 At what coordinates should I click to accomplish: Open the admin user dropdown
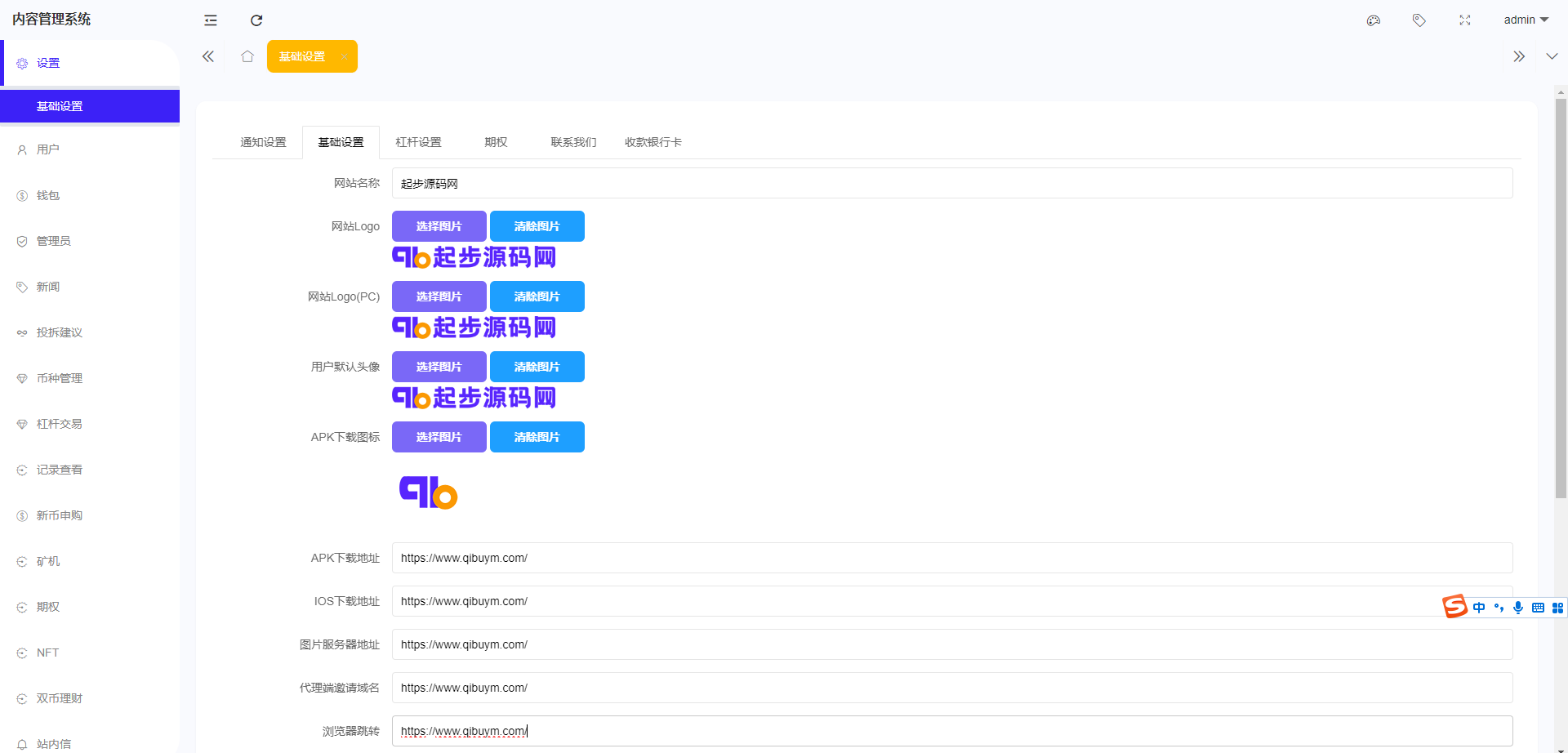click(1526, 20)
